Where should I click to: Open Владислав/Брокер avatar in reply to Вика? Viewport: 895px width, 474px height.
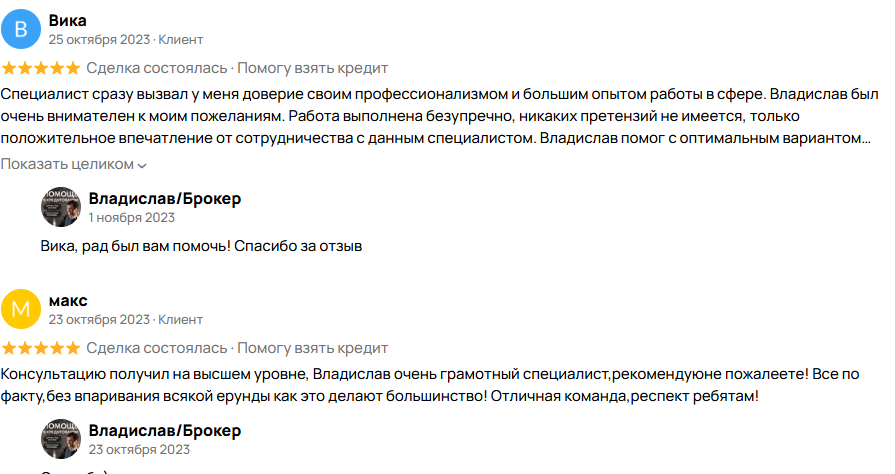point(60,207)
